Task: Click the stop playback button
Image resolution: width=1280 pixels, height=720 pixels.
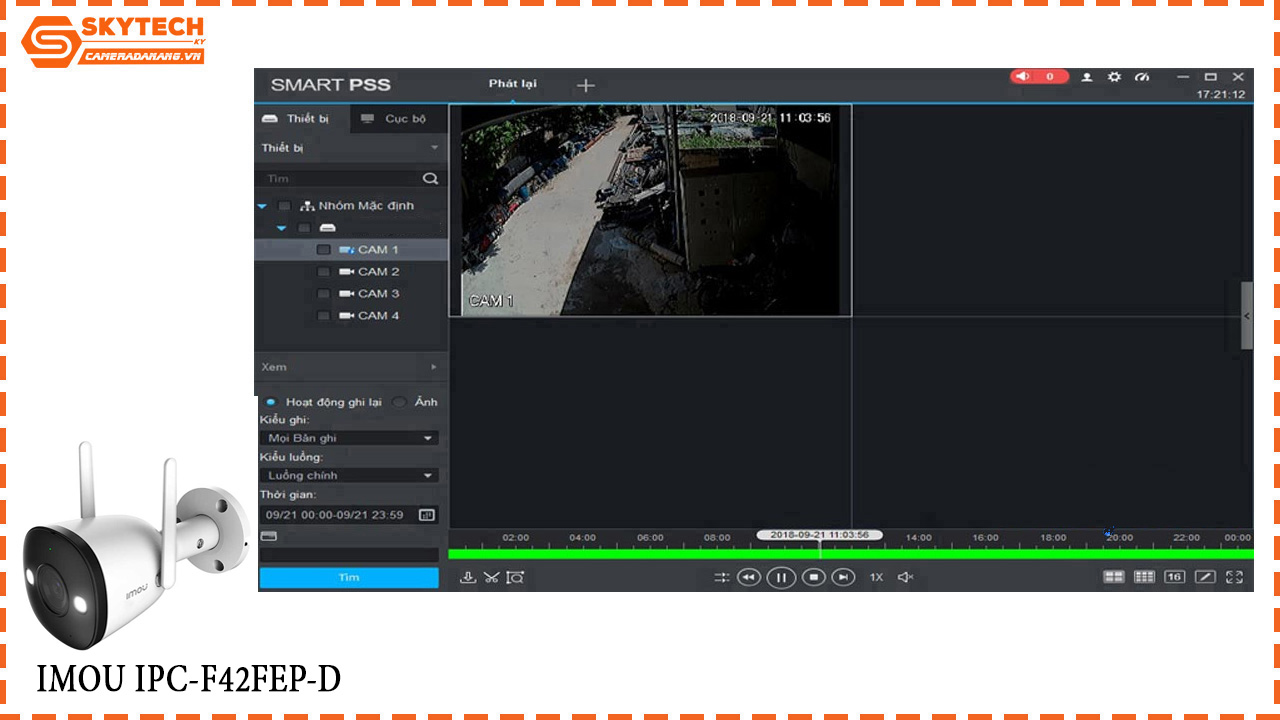Action: click(x=813, y=577)
